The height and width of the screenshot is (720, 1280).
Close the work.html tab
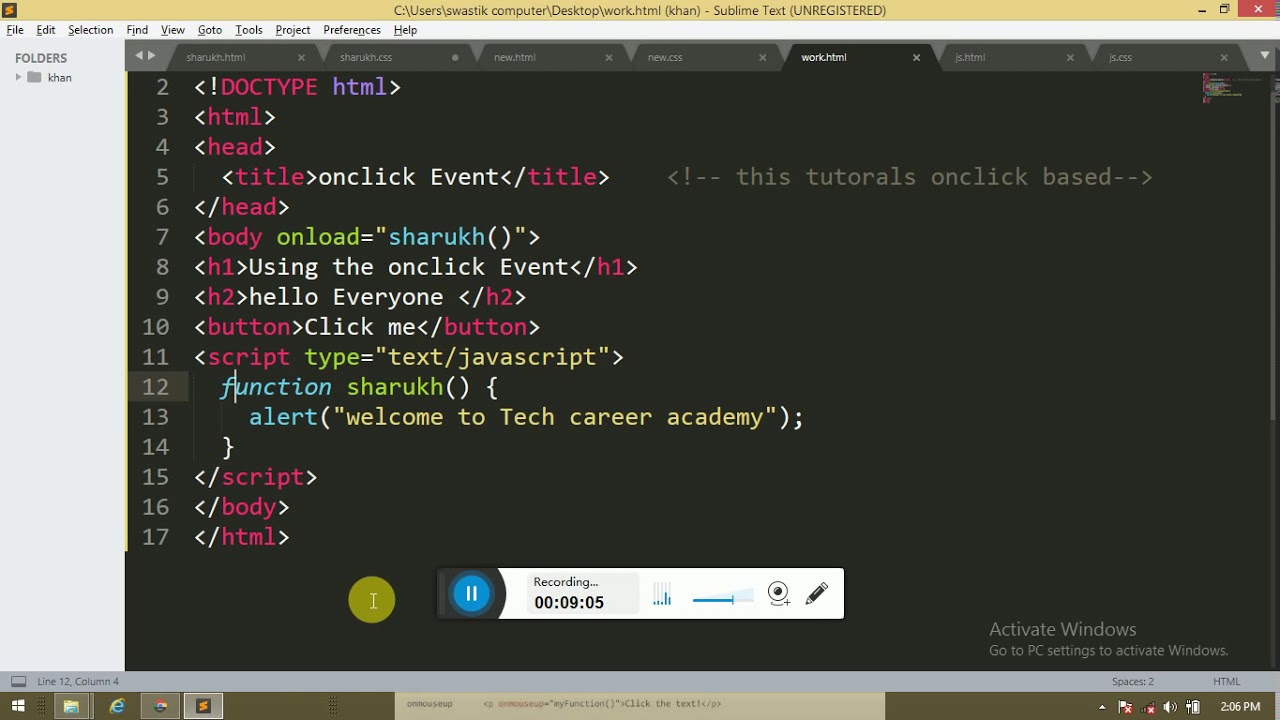[916, 57]
